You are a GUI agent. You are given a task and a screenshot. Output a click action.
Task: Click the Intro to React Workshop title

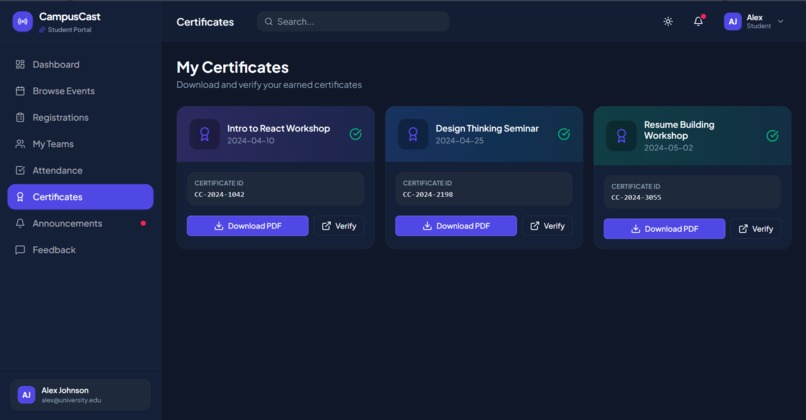click(x=279, y=129)
